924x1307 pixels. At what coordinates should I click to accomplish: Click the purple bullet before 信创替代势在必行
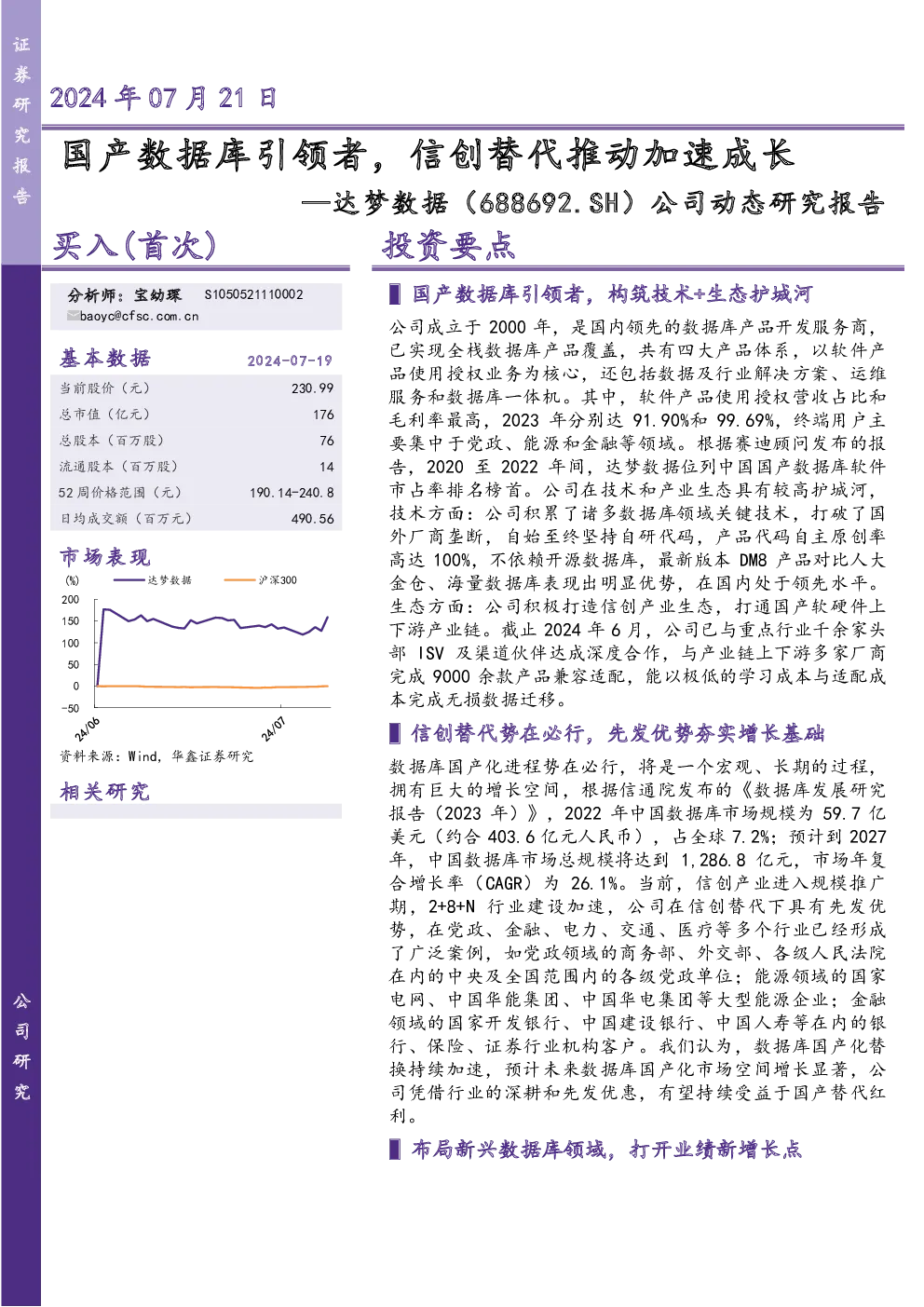[395, 734]
